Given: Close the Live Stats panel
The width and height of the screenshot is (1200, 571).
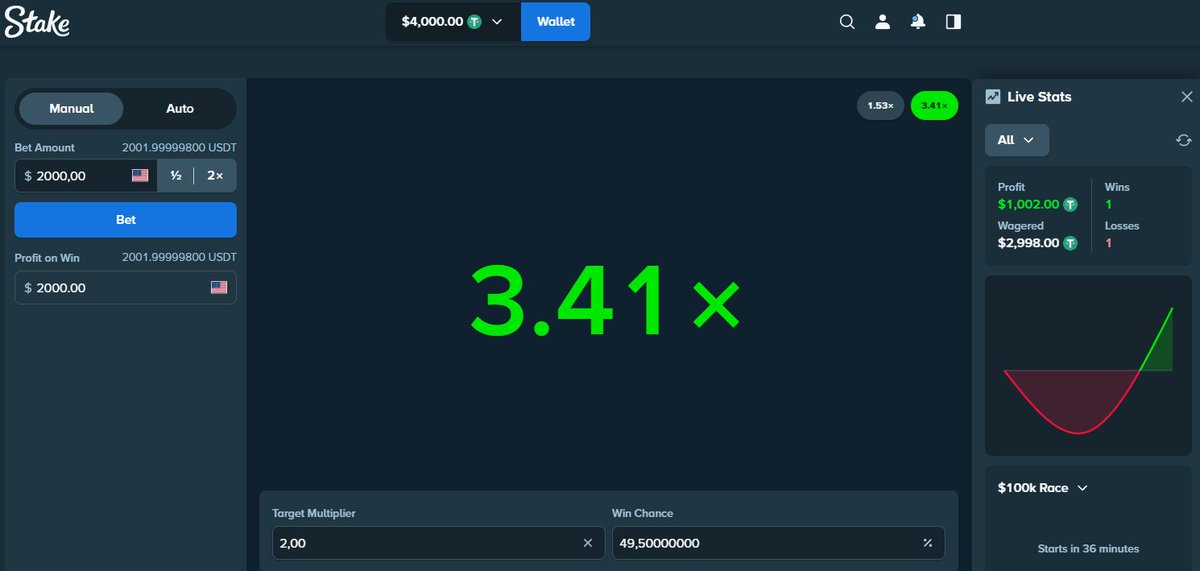Looking at the screenshot, I should click(x=1187, y=97).
